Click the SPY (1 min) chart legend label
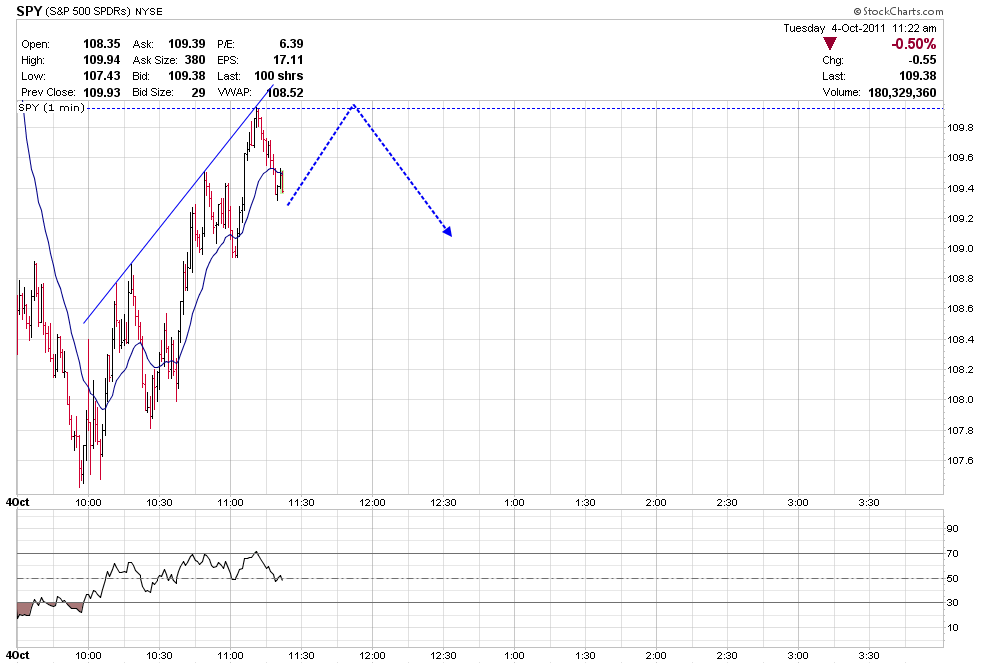 pos(51,108)
